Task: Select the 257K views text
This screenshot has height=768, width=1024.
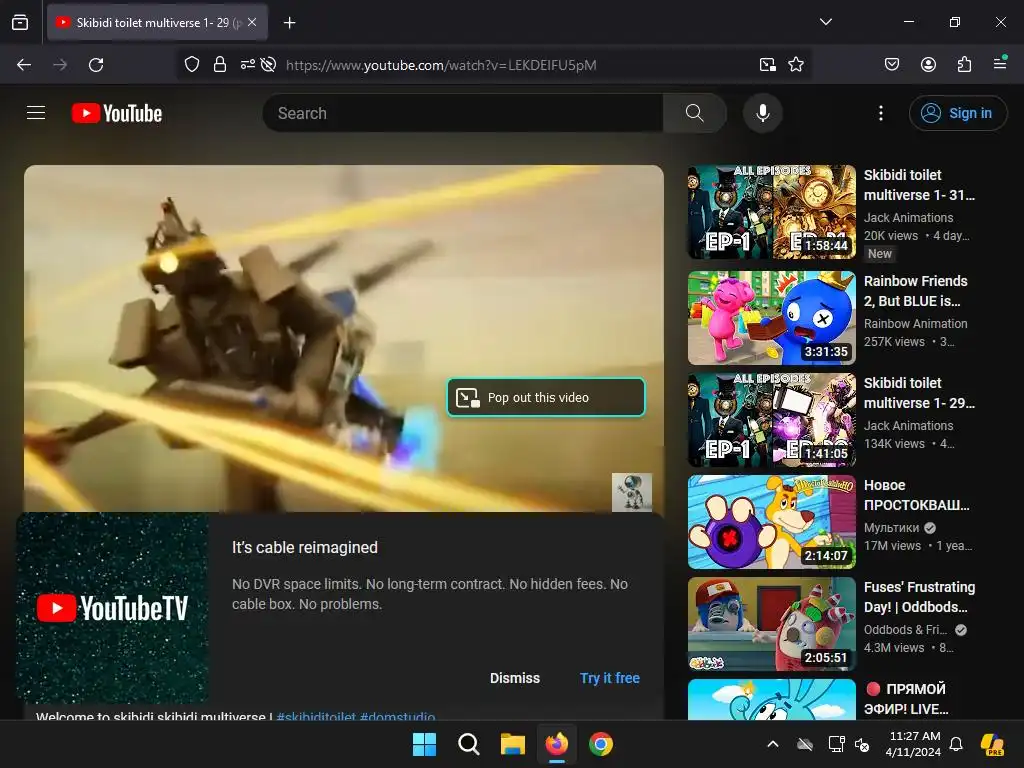Action: [894, 342]
